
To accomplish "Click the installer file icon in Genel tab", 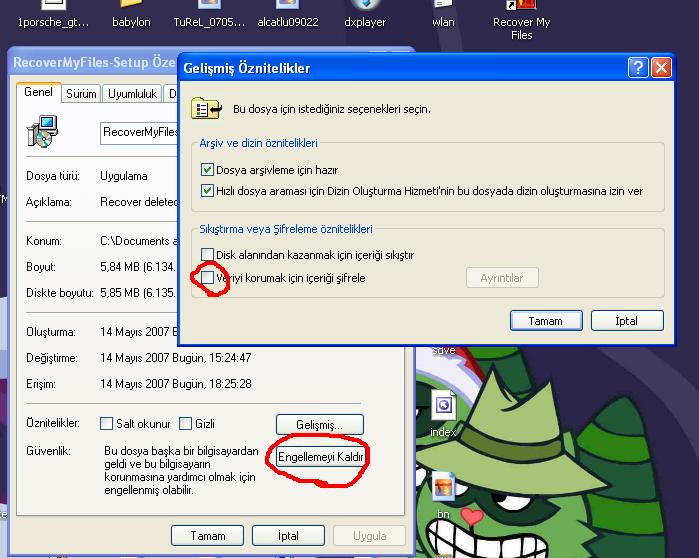I will 43,131.
